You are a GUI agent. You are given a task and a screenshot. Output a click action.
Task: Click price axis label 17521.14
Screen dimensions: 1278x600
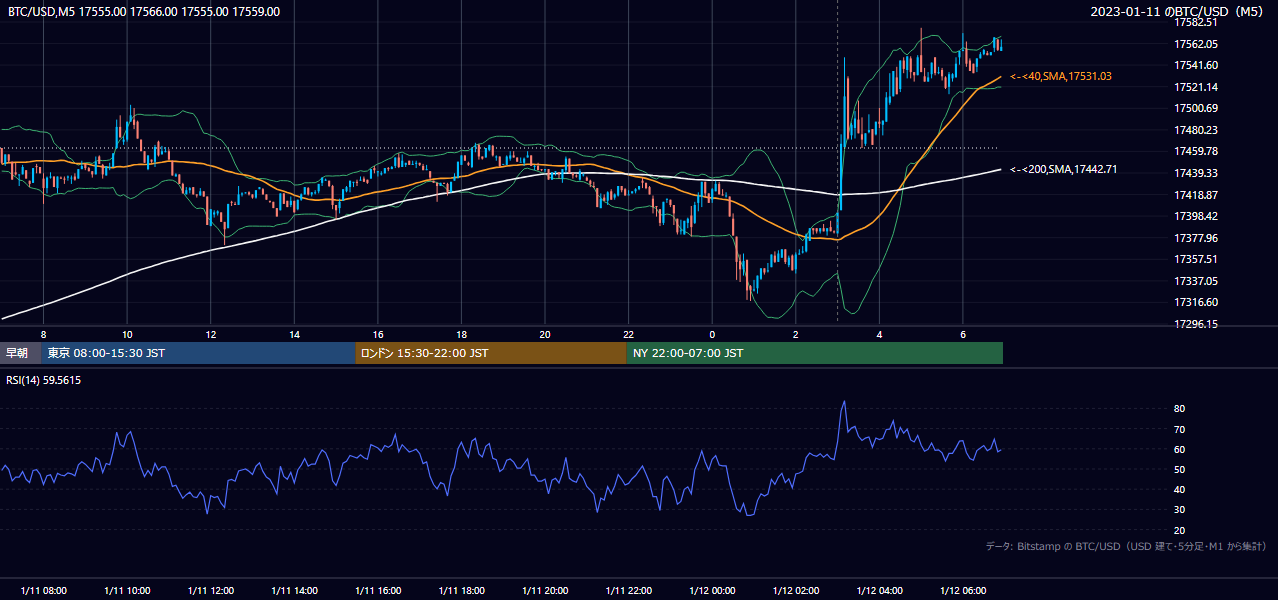pyautogui.click(x=1195, y=87)
